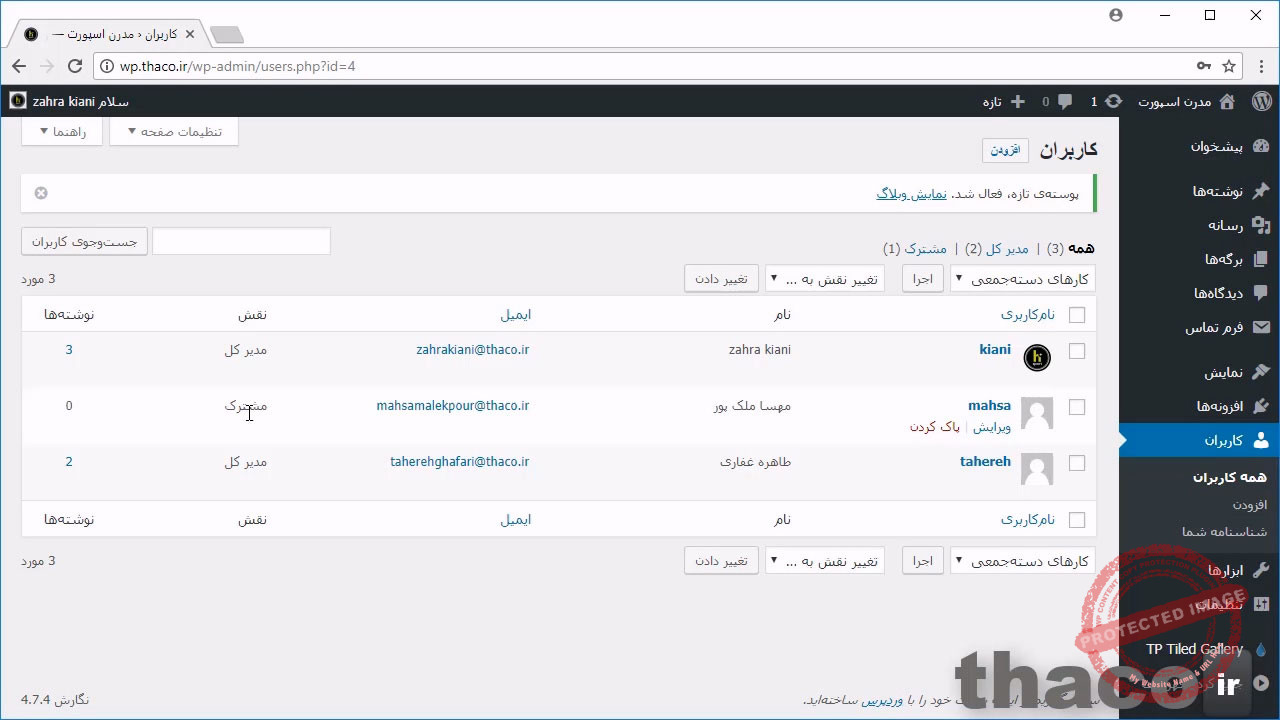Open Add New (افزودن) submenu item
This screenshot has width=1280, height=720.
click(x=1250, y=504)
